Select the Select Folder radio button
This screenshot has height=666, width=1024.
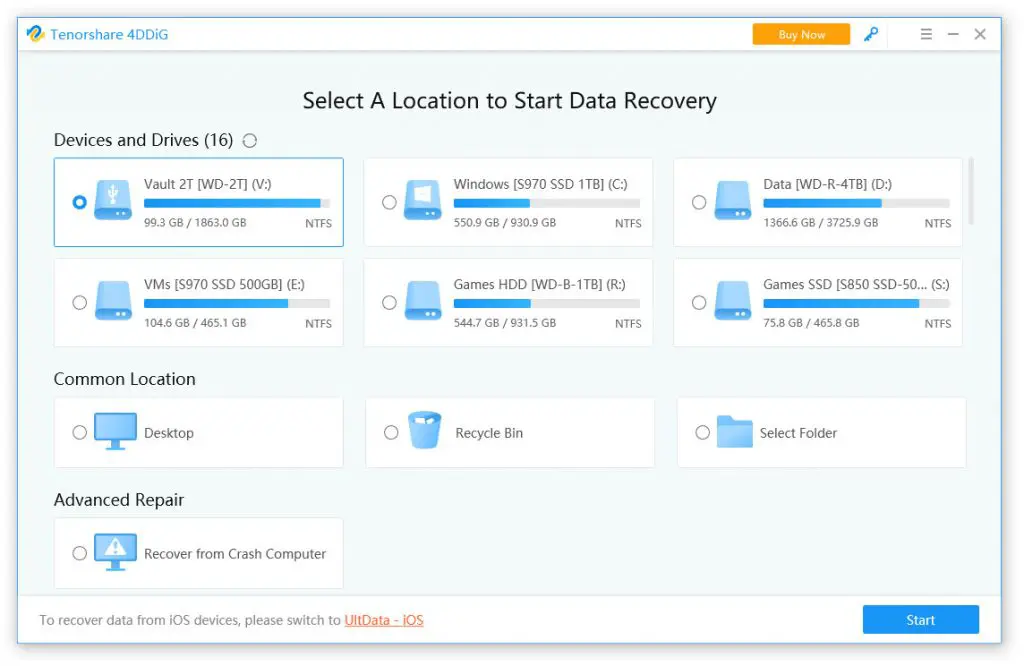coord(703,432)
